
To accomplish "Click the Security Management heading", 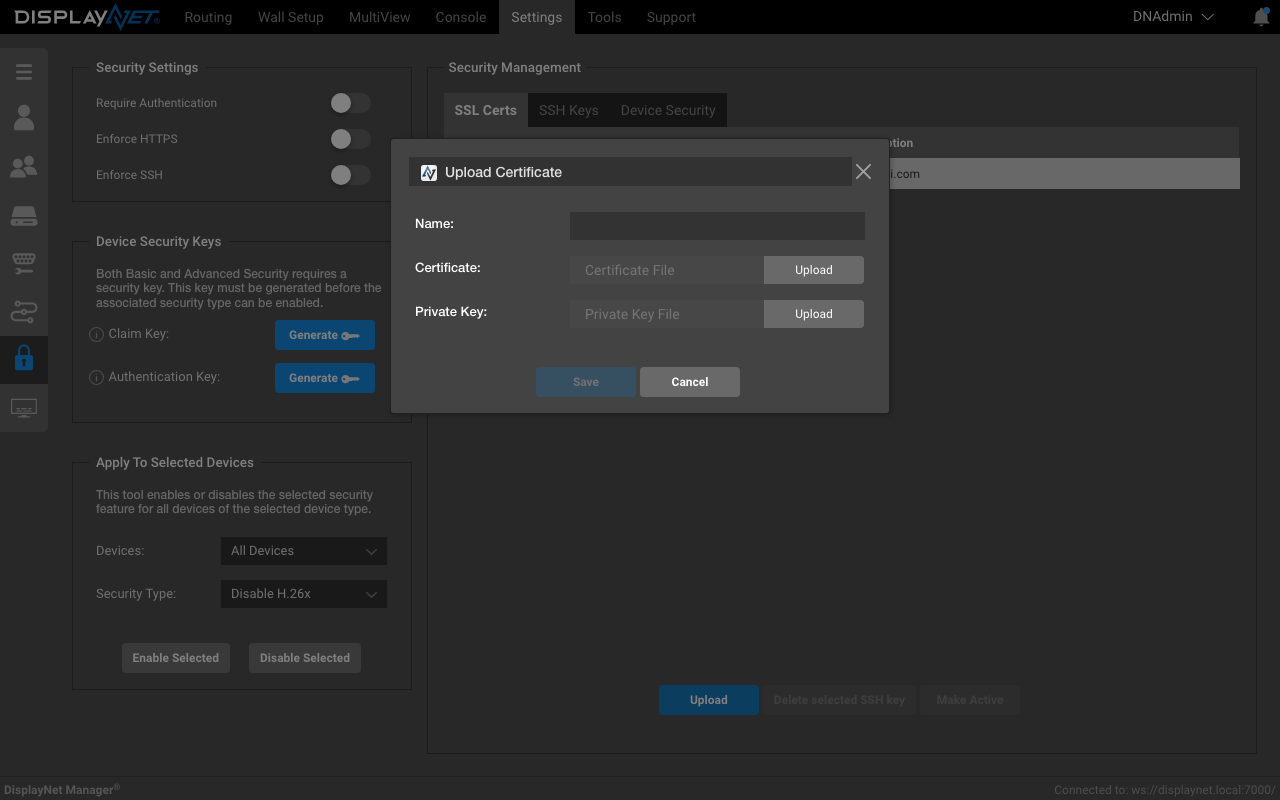I will click(x=514, y=68).
